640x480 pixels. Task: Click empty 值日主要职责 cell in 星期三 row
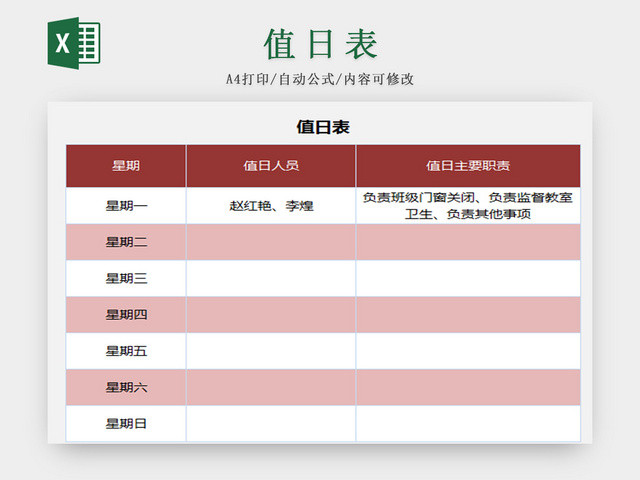pos(468,278)
